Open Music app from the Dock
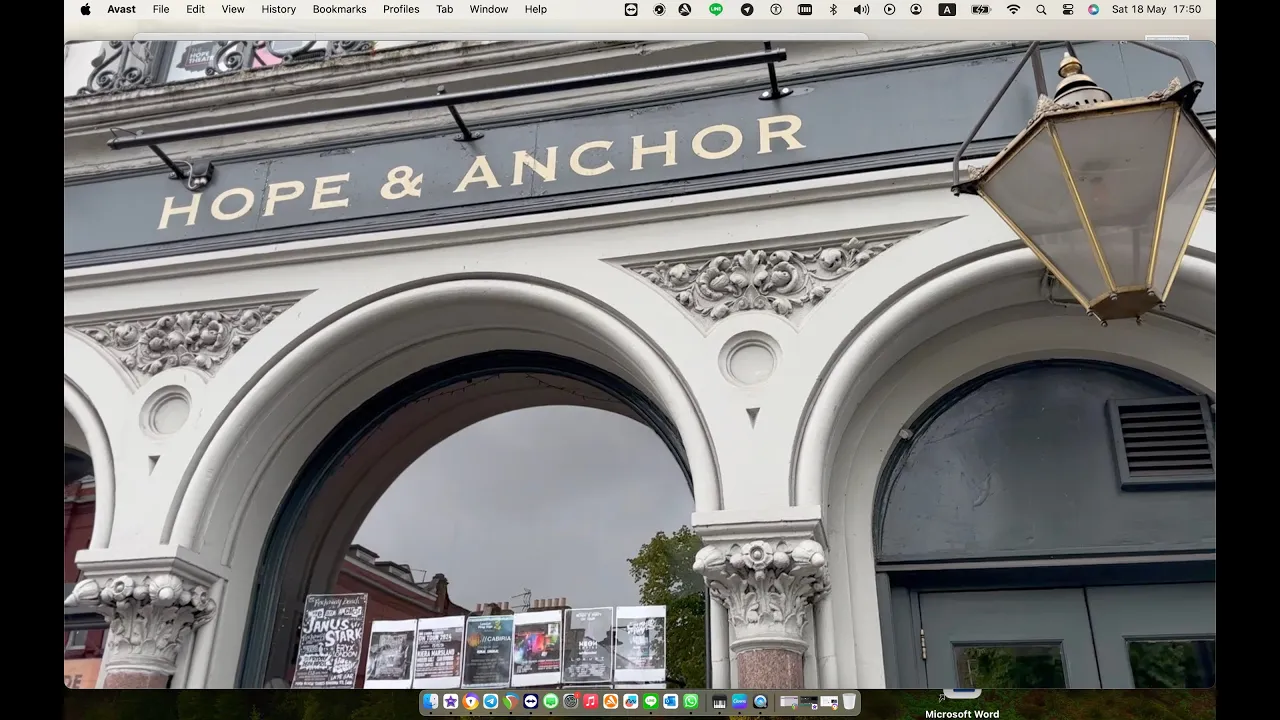This screenshot has width=1280, height=720. [591, 702]
